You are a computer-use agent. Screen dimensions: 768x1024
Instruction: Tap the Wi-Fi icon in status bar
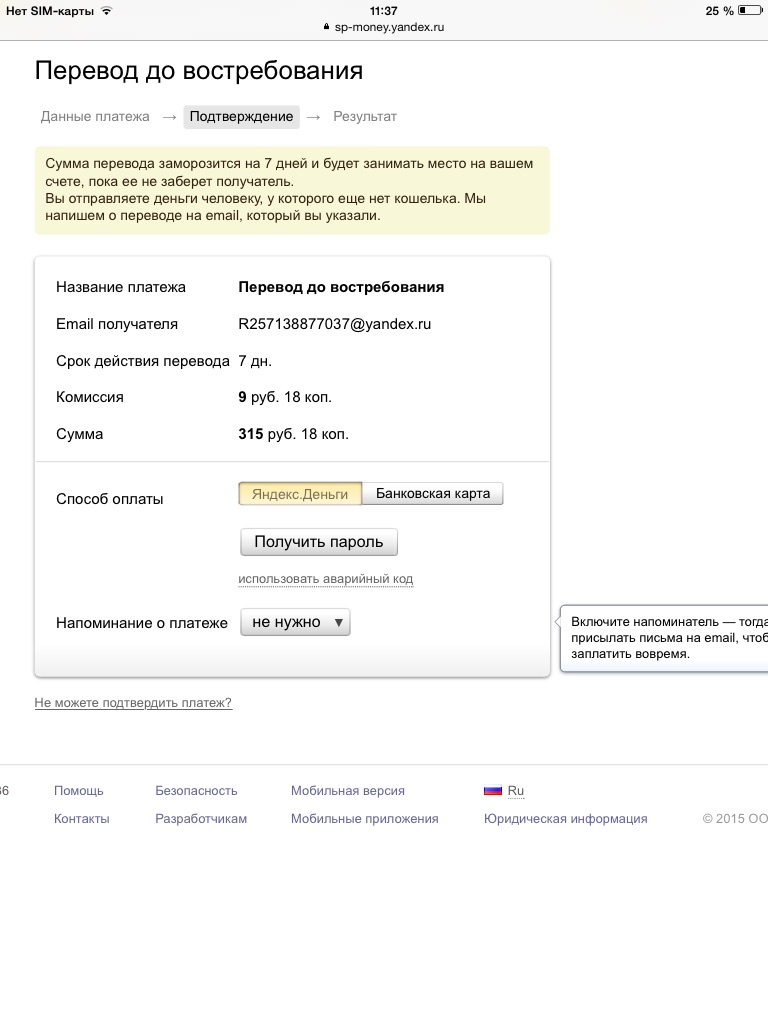[x=107, y=11]
